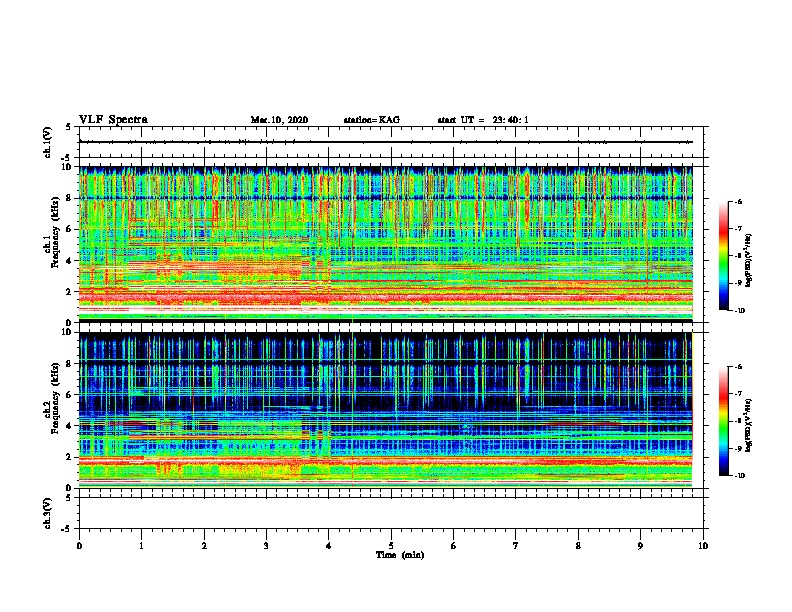Click the ch.2 color scale bar
792x612 pixels.
[723, 421]
